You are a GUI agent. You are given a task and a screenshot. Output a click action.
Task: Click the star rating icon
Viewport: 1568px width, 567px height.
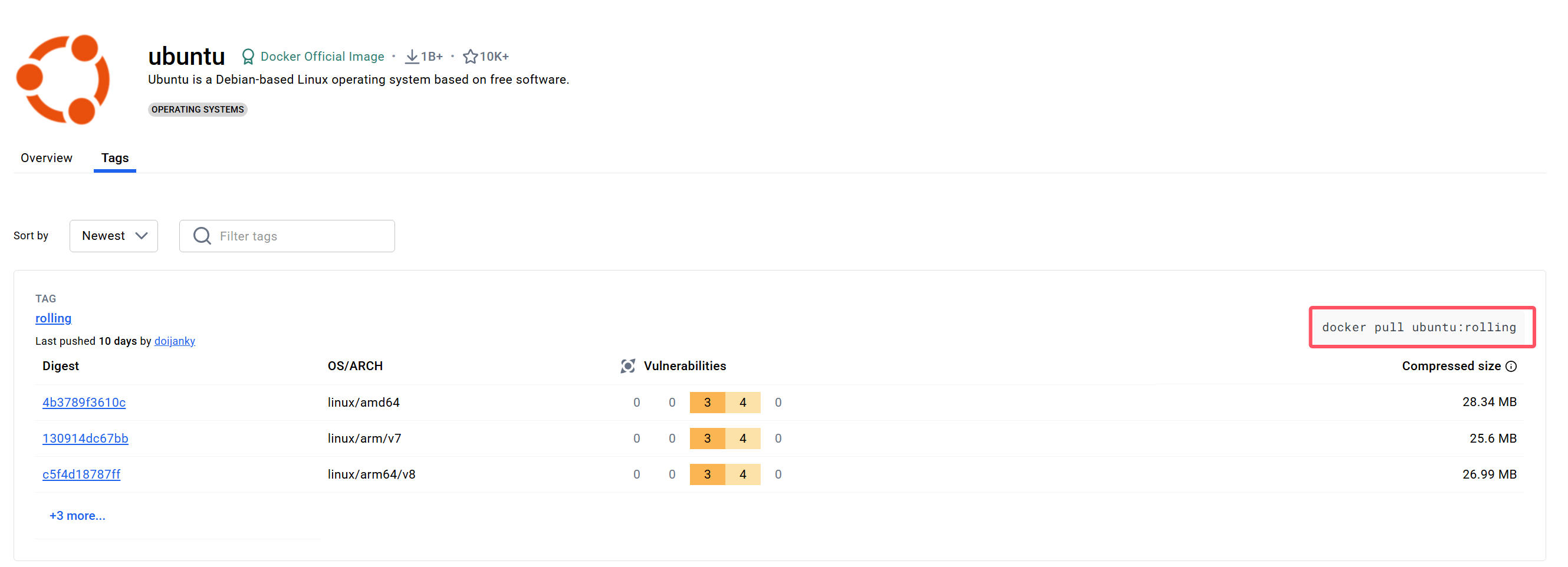(x=470, y=57)
